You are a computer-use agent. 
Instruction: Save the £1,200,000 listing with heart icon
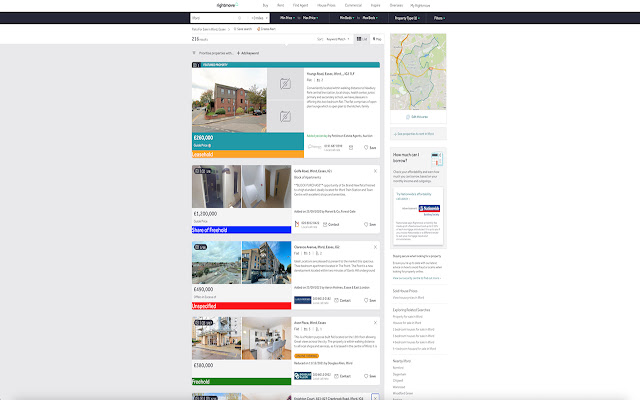(x=370, y=224)
